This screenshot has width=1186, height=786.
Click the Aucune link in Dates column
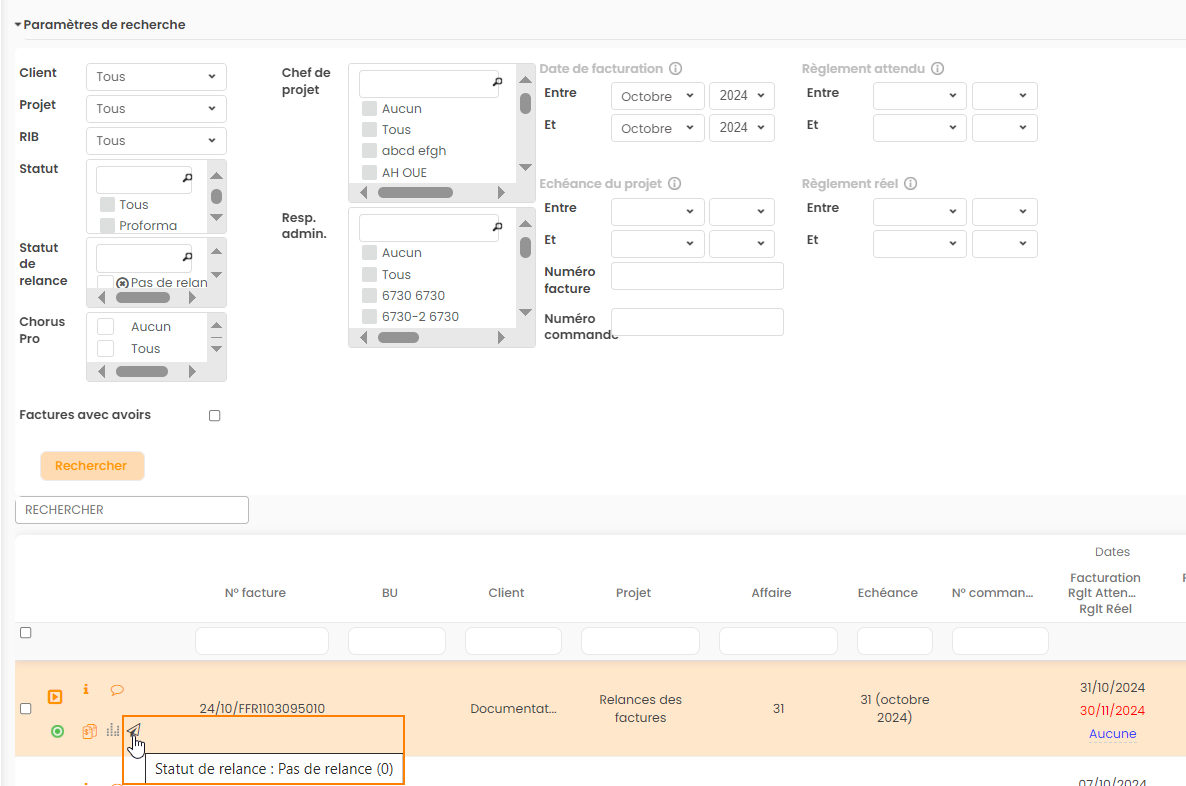(x=1112, y=734)
